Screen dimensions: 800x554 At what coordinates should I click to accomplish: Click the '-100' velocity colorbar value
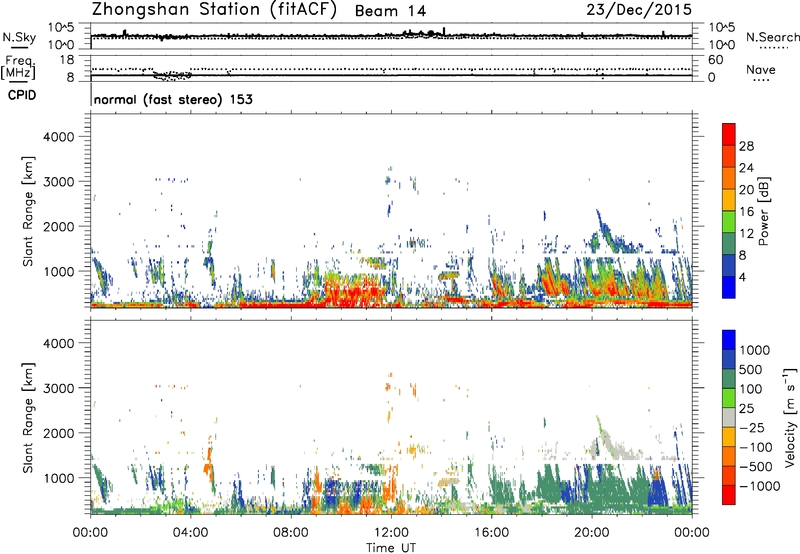(756, 447)
